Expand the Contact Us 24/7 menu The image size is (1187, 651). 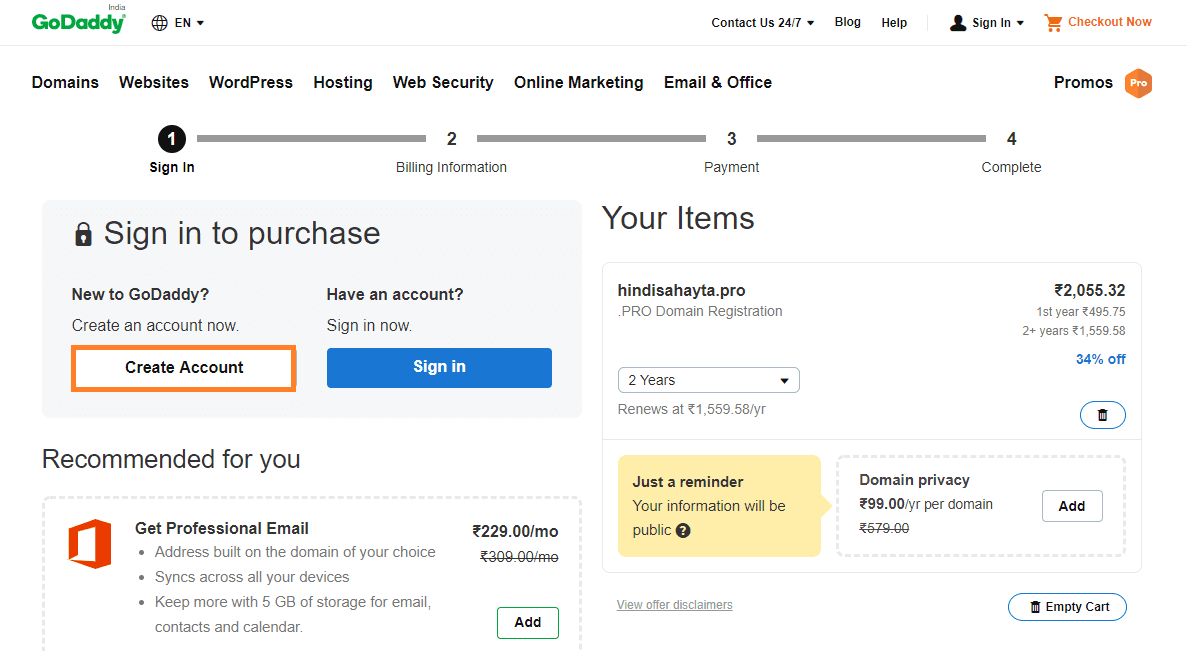[x=762, y=23]
